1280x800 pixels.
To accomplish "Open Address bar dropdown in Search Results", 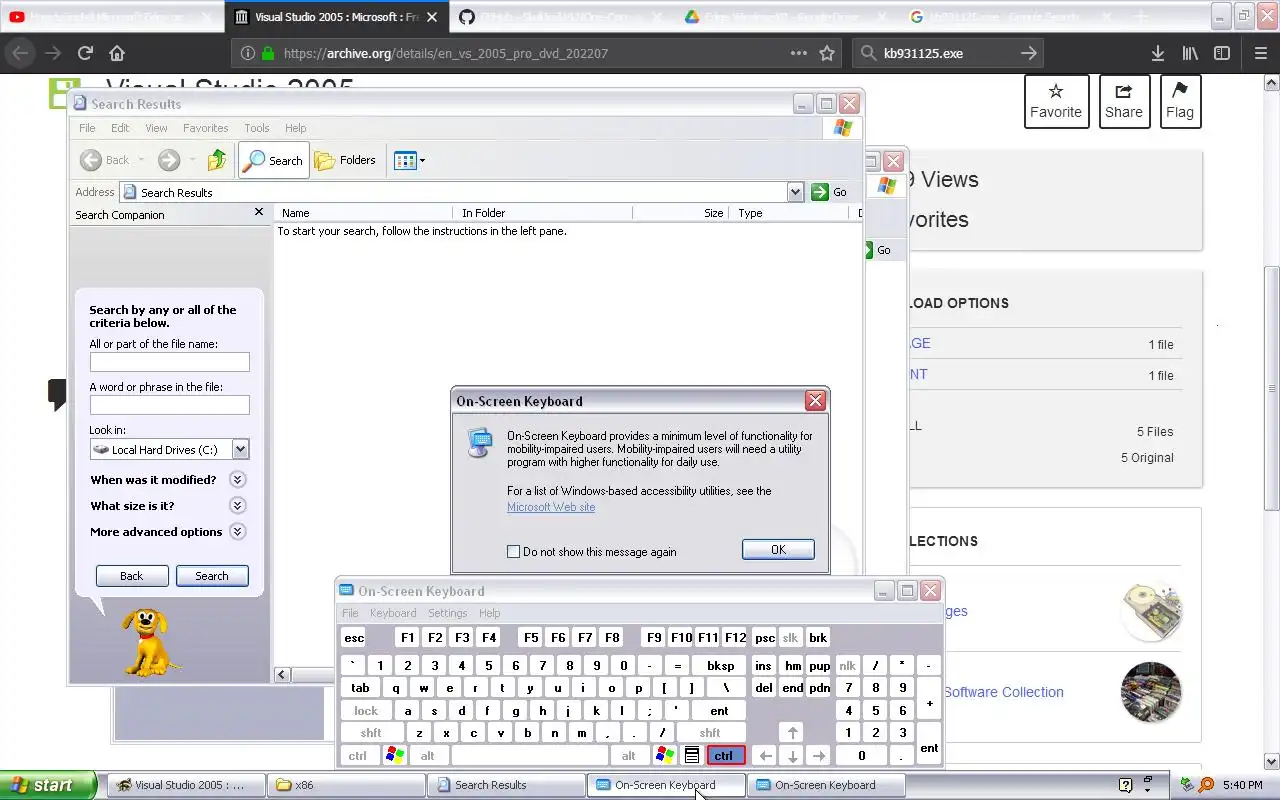I will click(x=795, y=192).
